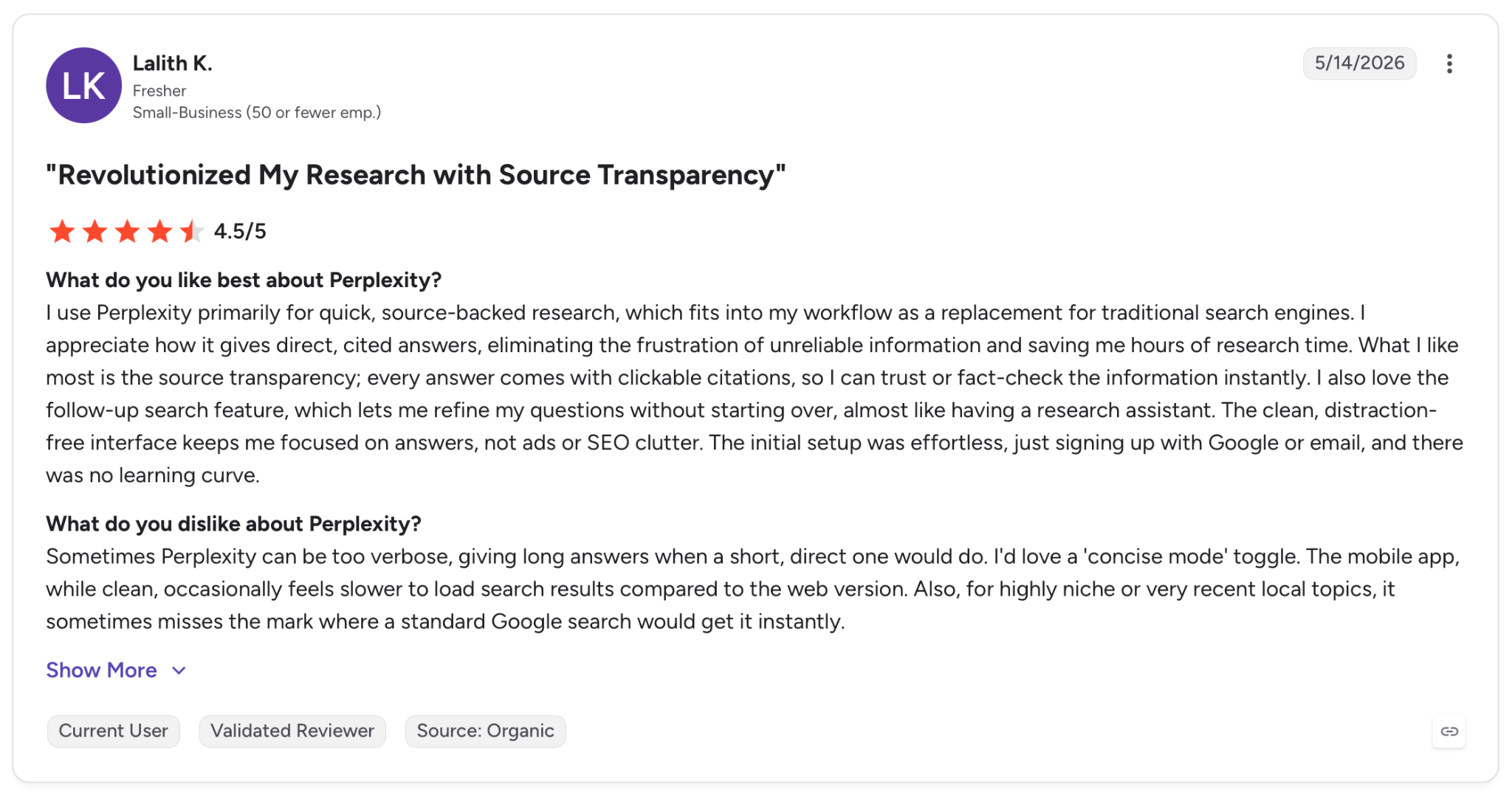
Task: Click the third rating star
Action: click(x=127, y=231)
